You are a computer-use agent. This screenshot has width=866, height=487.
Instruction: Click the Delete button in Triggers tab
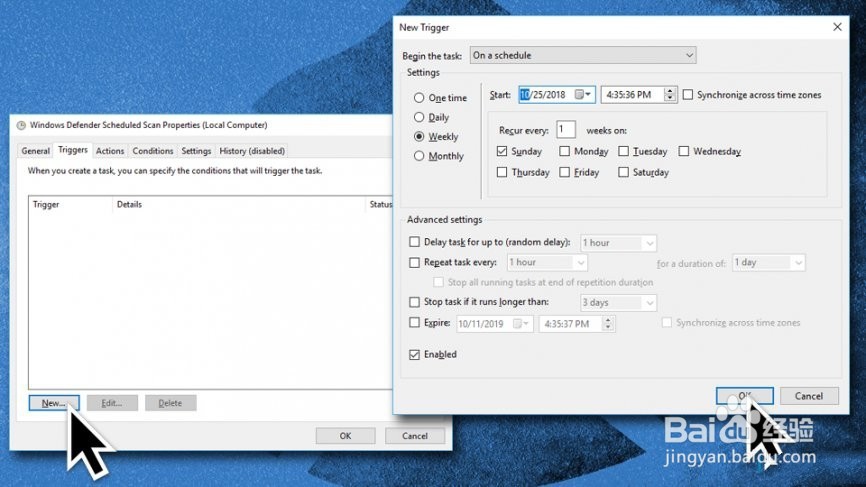click(170, 403)
